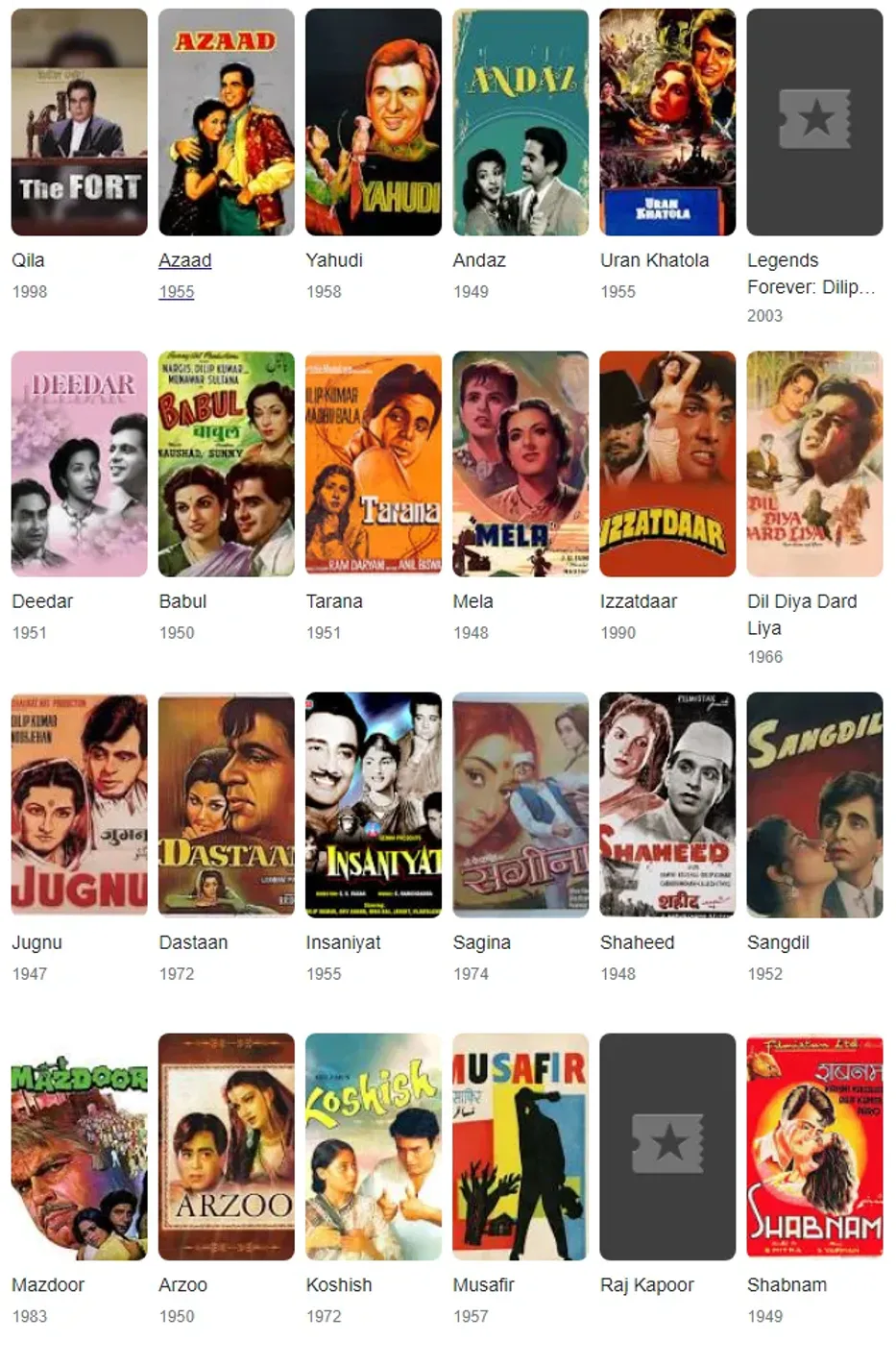This screenshot has height=1366, width=896.
Task: Click the Sangdil movie poster
Action: [814, 805]
